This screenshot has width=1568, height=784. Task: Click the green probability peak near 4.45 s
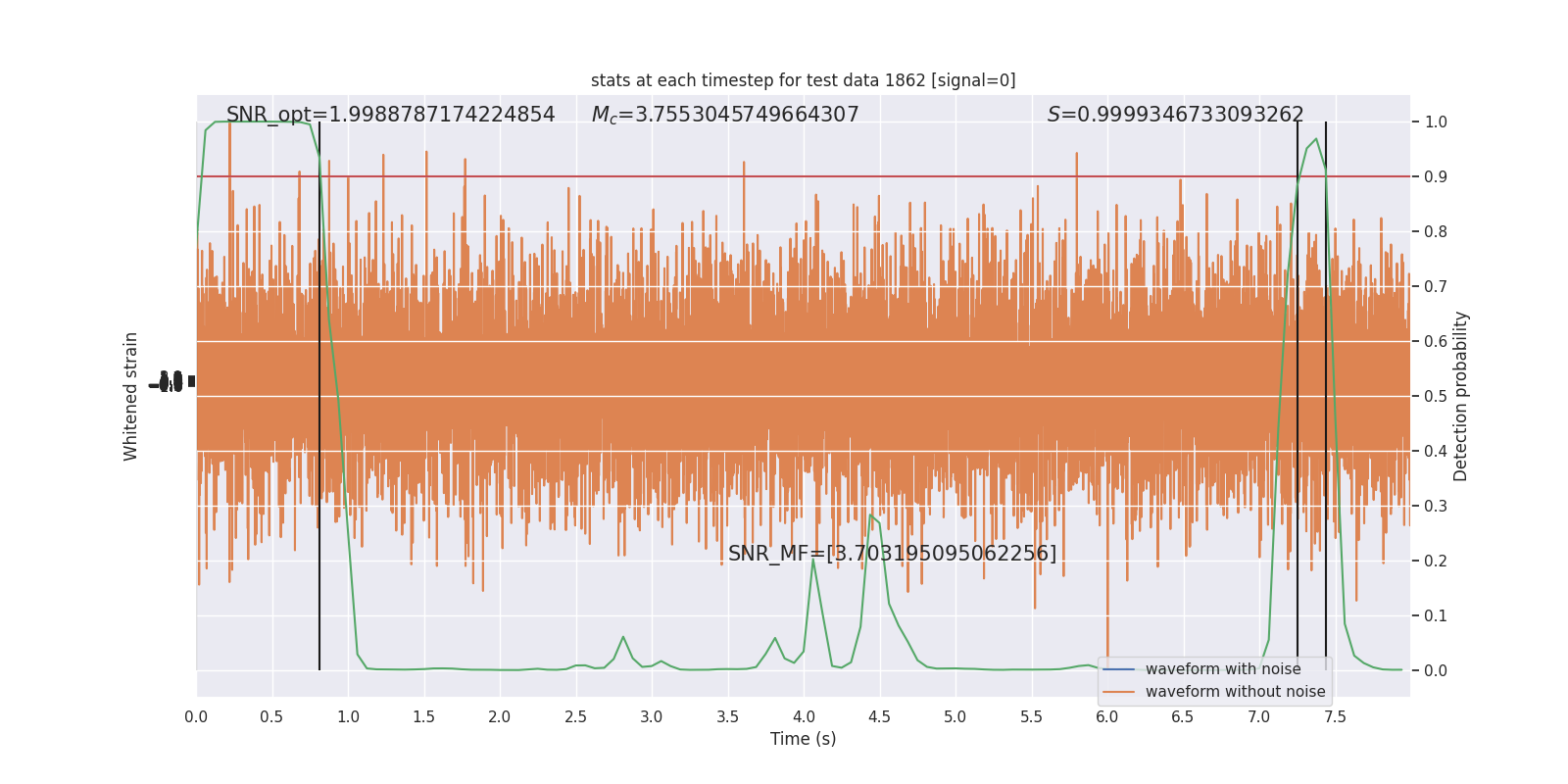click(x=870, y=515)
